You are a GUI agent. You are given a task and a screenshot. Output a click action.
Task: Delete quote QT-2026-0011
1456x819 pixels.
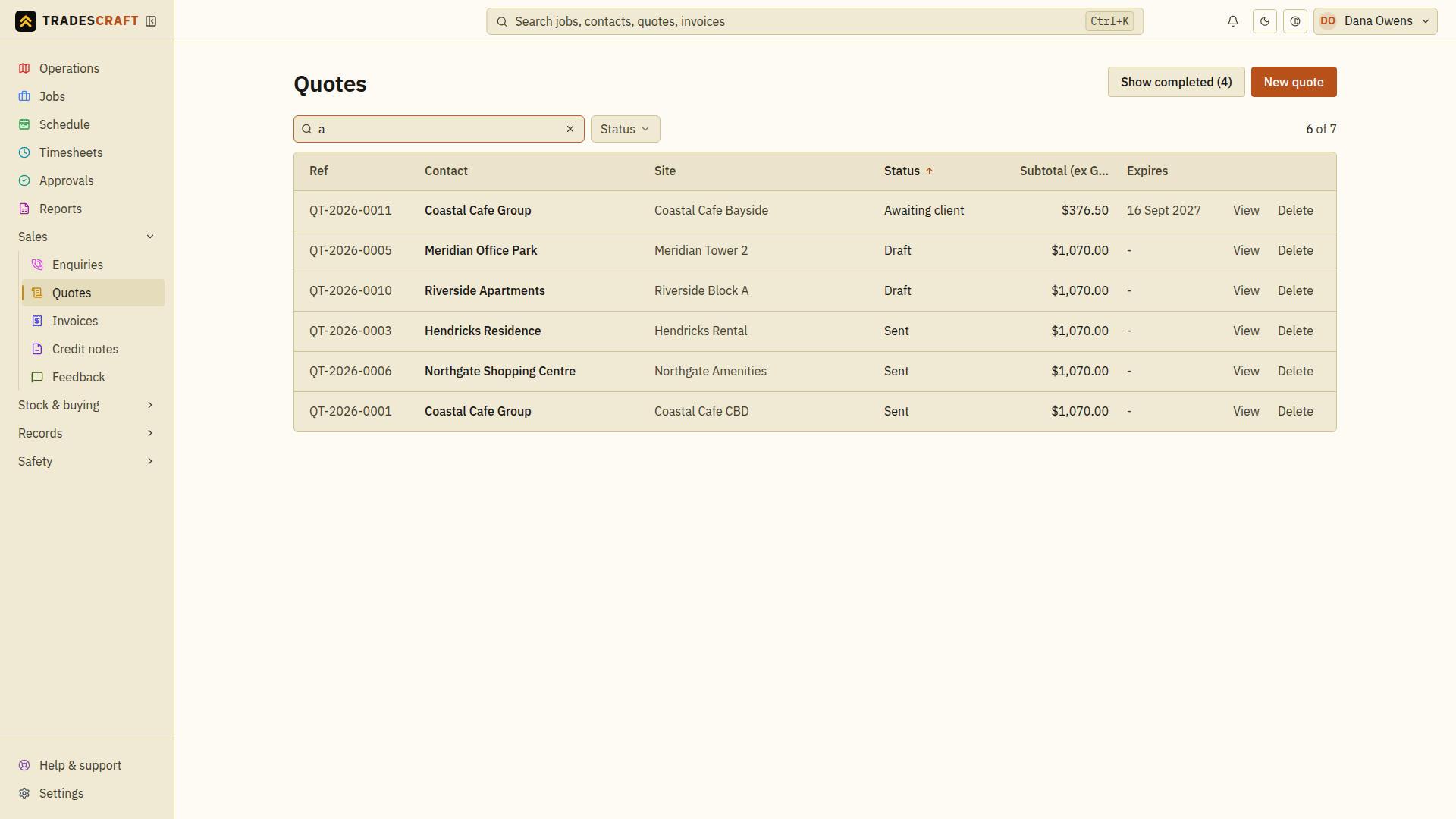(1295, 210)
